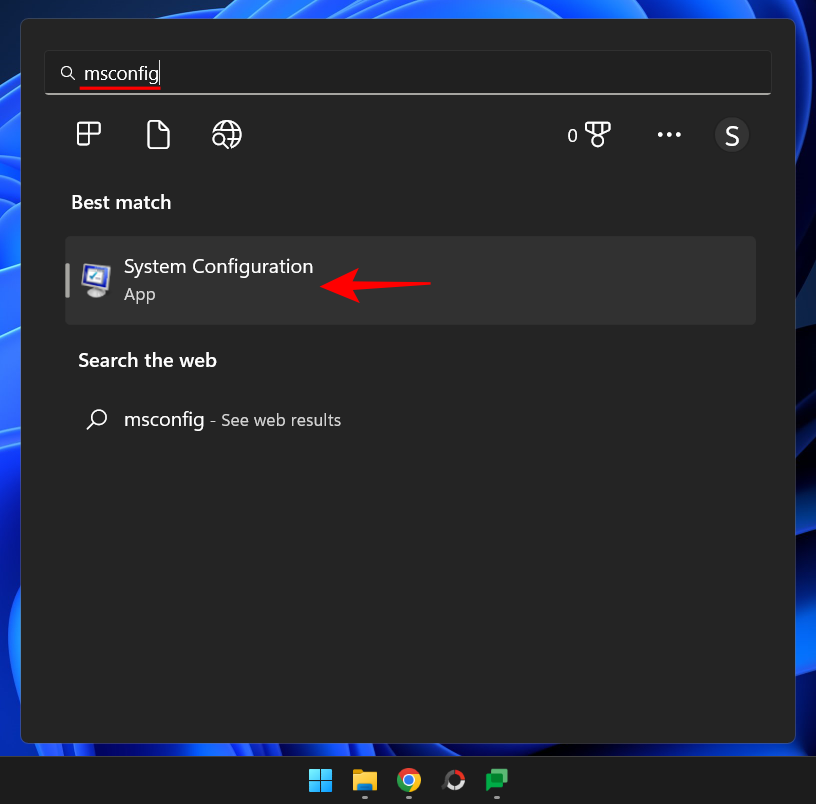Open the signed-in user profile icon
The height and width of the screenshot is (804, 816).
pos(731,134)
